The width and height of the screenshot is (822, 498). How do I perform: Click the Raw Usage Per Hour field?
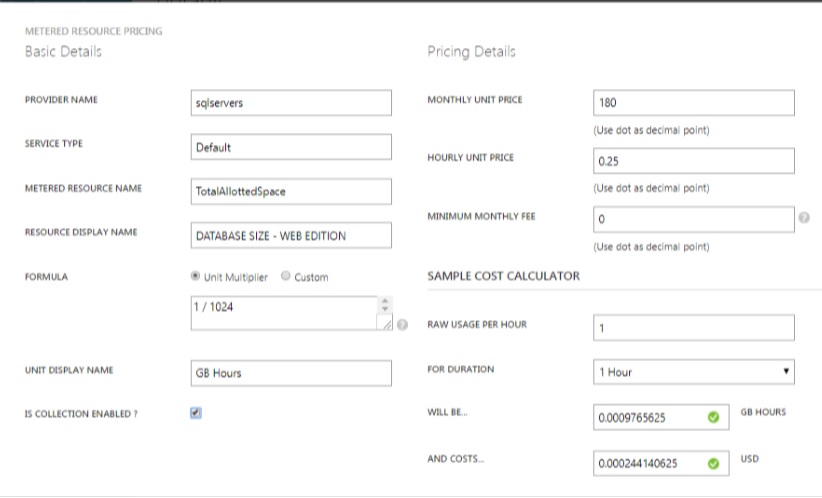694,328
